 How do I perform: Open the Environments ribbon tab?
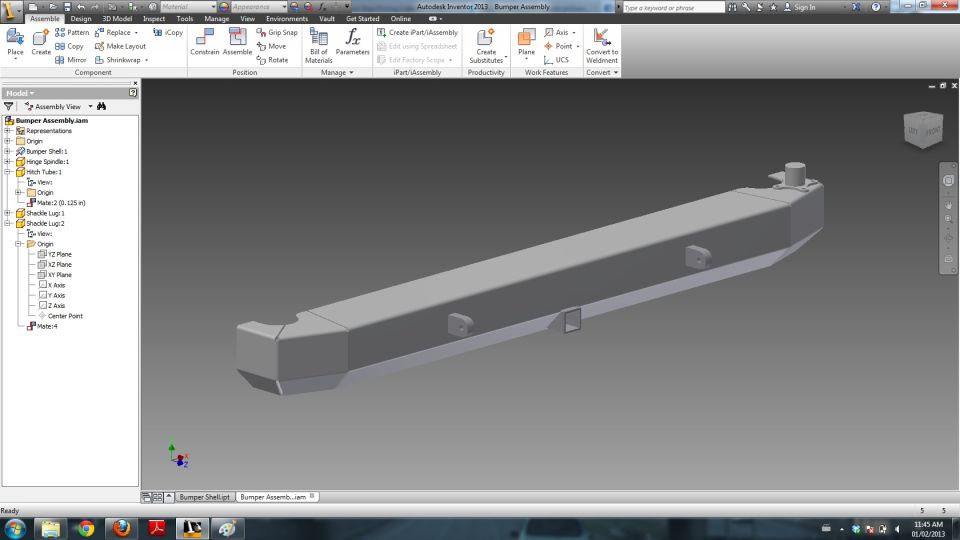click(287, 19)
